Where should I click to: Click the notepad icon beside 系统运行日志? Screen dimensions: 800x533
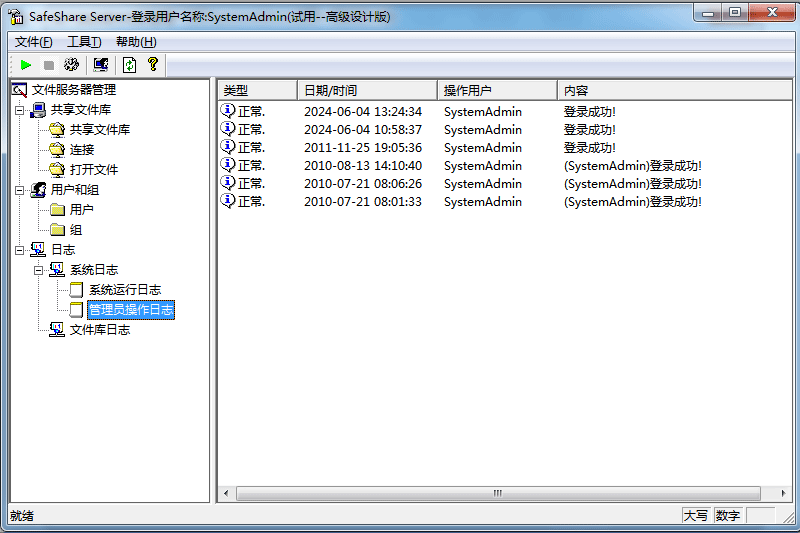click(77, 290)
